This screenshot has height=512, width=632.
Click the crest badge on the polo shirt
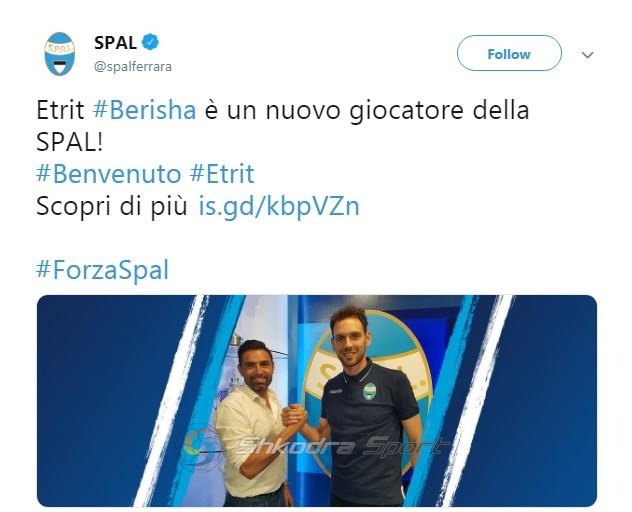click(x=369, y=391)
